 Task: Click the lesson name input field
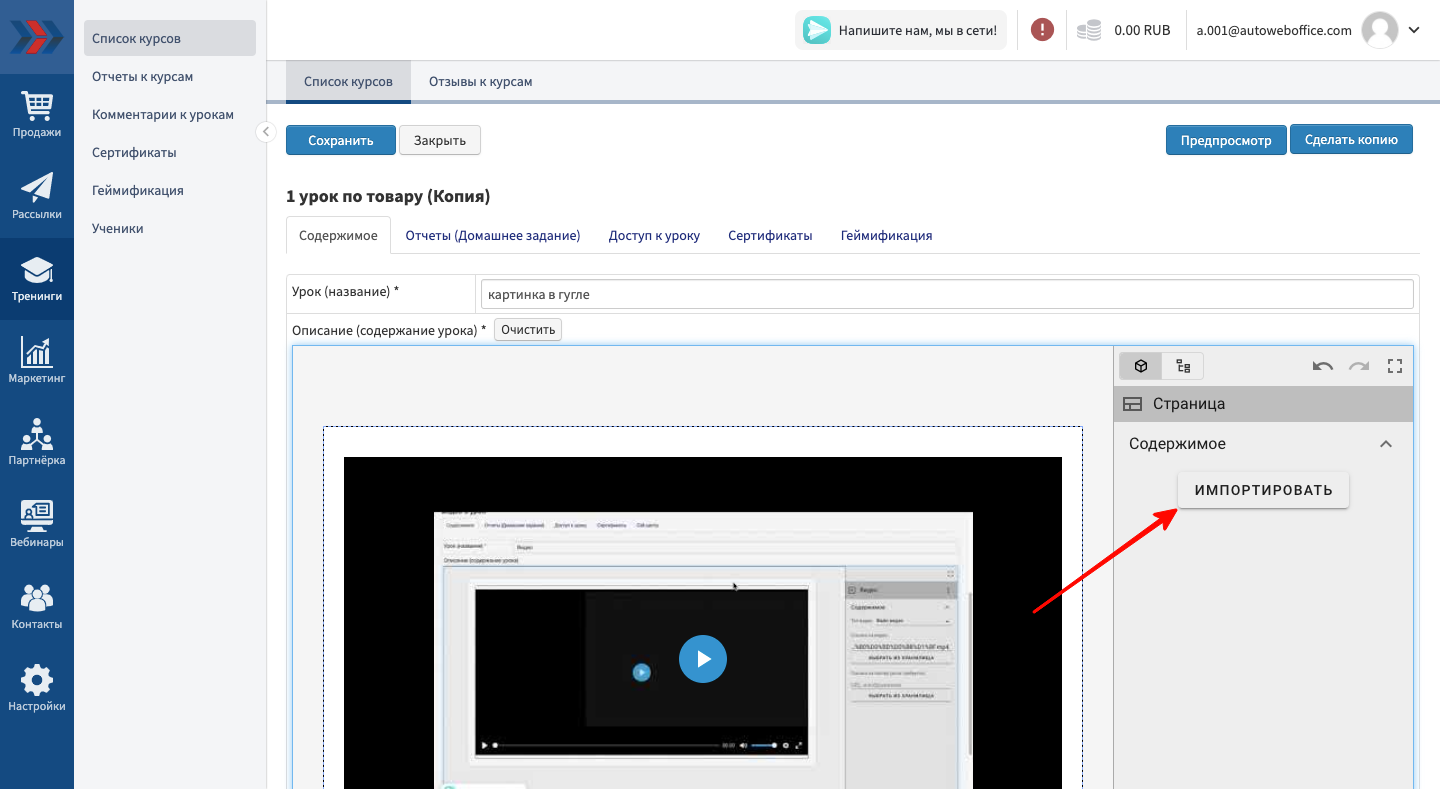[946, 294]
